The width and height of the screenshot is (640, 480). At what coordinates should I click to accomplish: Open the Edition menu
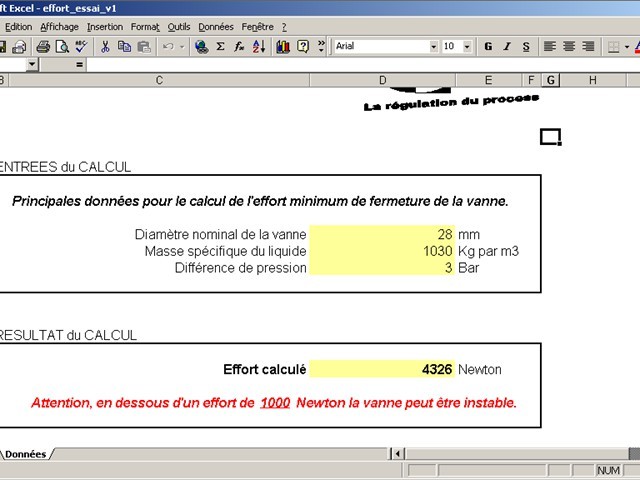point(18,27)
